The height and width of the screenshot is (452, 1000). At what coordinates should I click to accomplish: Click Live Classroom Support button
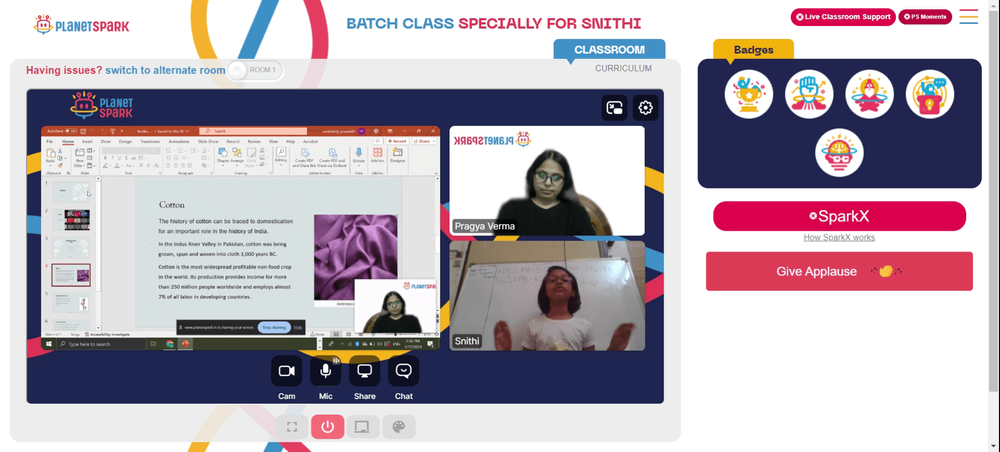[842, 17]
